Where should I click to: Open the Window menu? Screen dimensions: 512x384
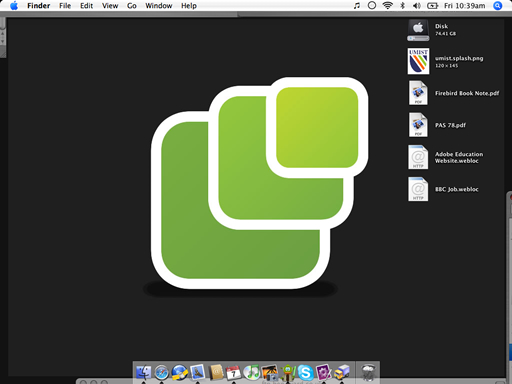[159, 6]
